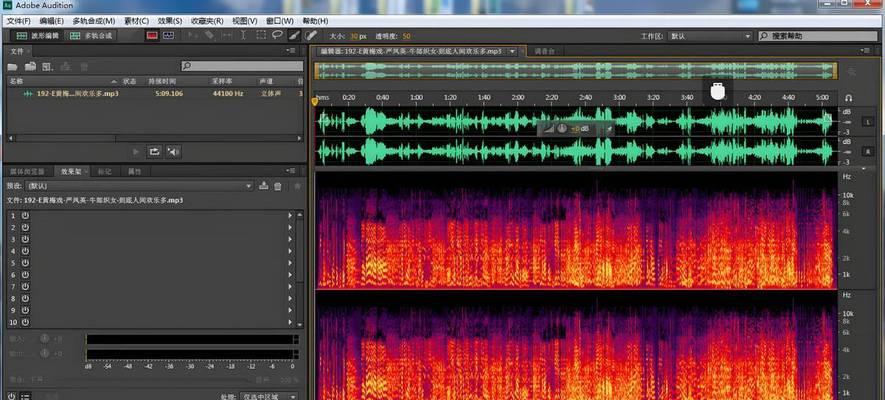Expand effect slot 8 arrow
This screenshot has width=885, height=400.
(x=290, y=298)
